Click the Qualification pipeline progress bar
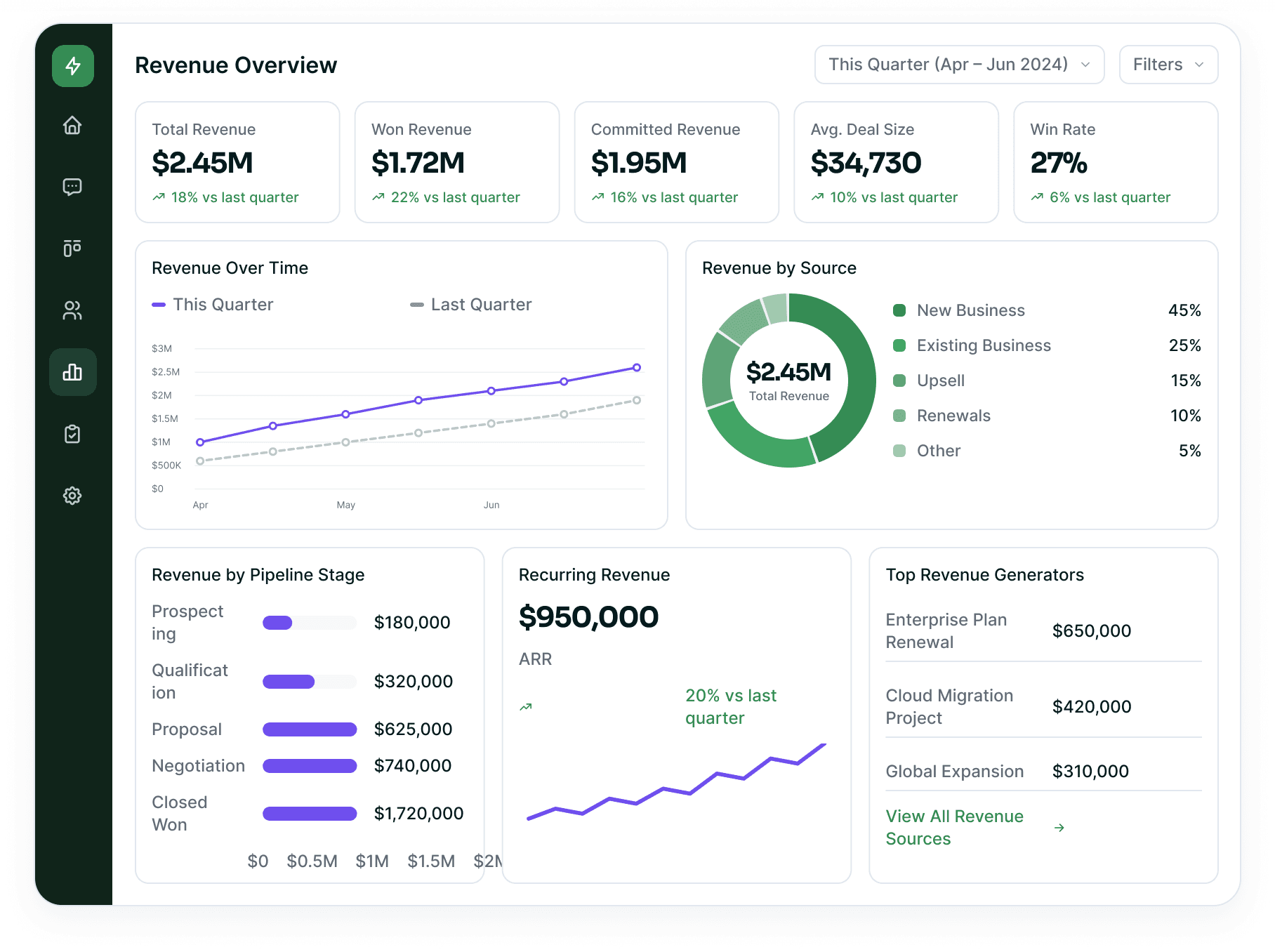The height and width of the screenshot is (952, 1275). (310, 682)
